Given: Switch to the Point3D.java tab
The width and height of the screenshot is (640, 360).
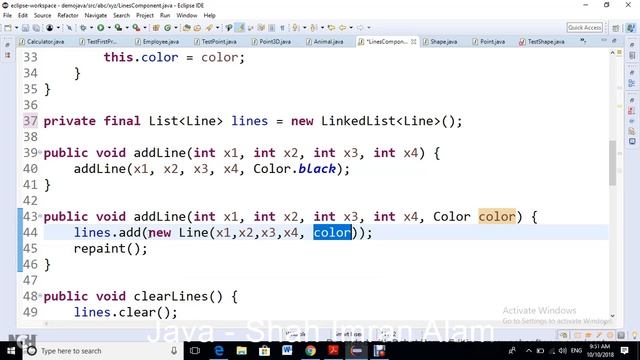Looking at the screenshot, I should (271, 42).
